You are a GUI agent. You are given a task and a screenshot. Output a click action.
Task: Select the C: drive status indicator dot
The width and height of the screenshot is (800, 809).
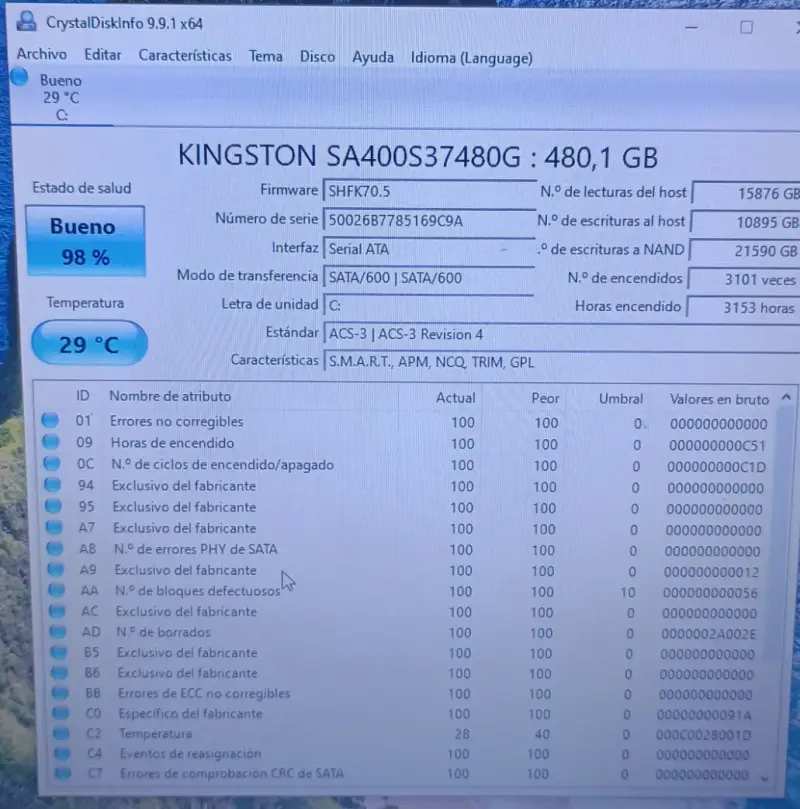[20, 78]
